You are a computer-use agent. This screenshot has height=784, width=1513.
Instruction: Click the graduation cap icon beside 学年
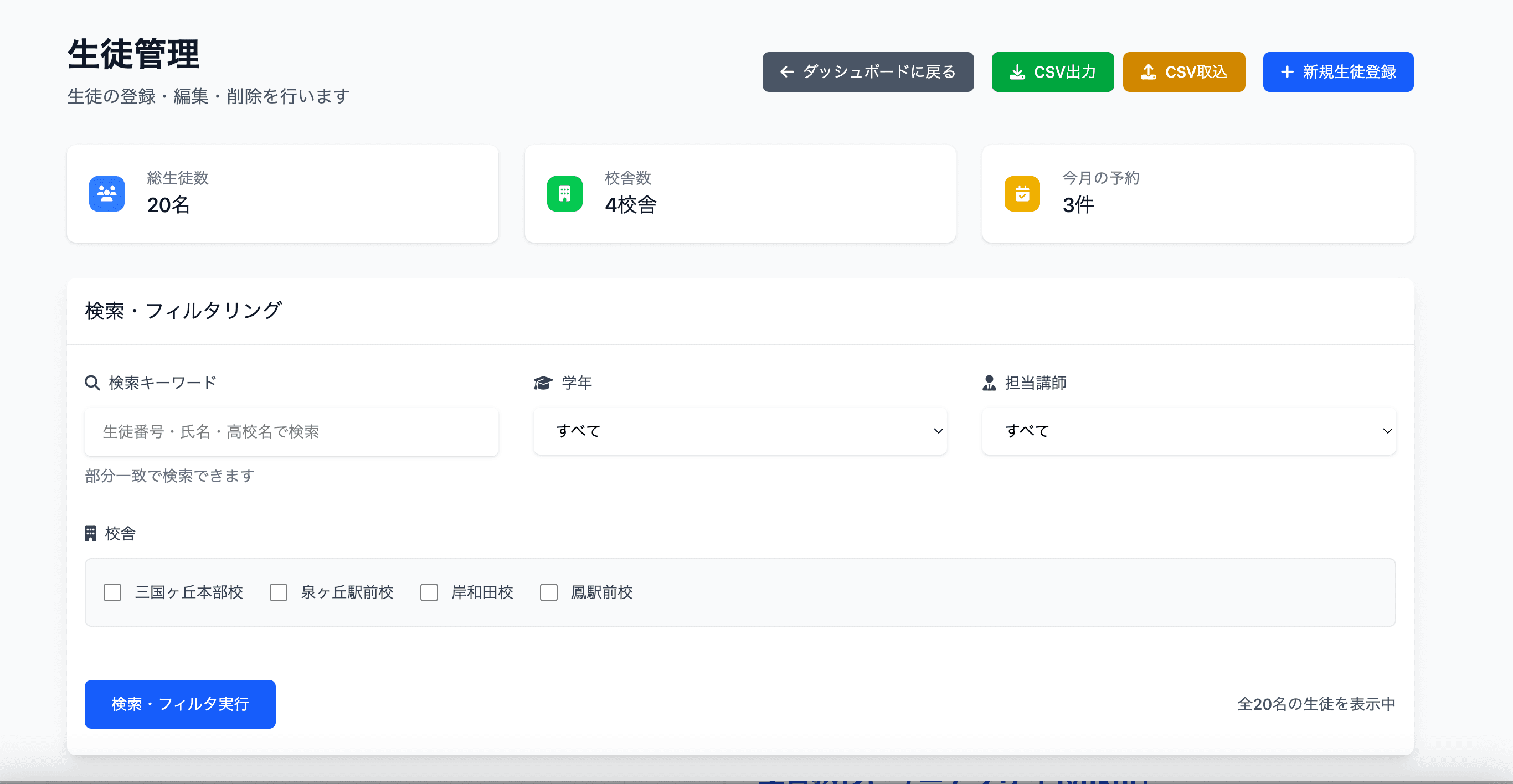[x=543, y=383]
